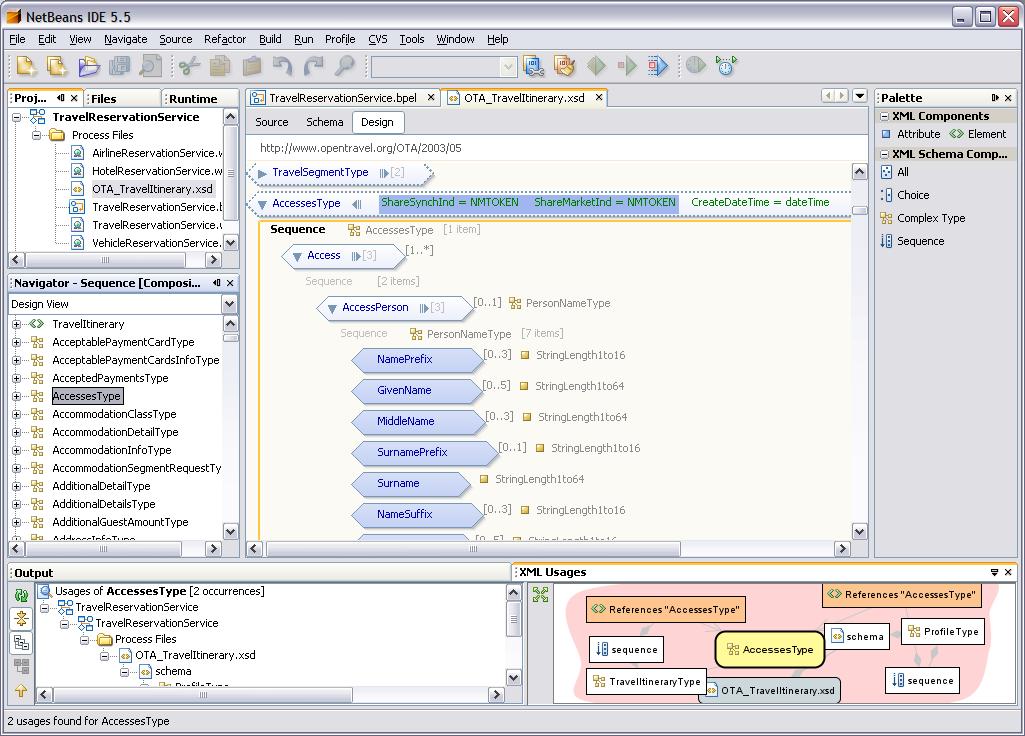
Task: Collapse the XML Schema Components palette section
Action: tap(884, 154)
